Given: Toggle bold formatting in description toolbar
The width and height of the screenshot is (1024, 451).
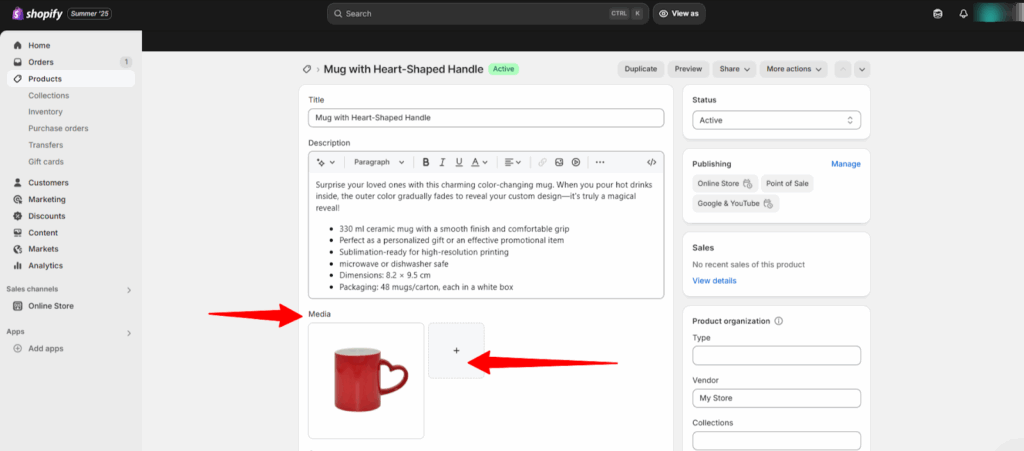Looking at the screenshot, I should pos(426,162).
